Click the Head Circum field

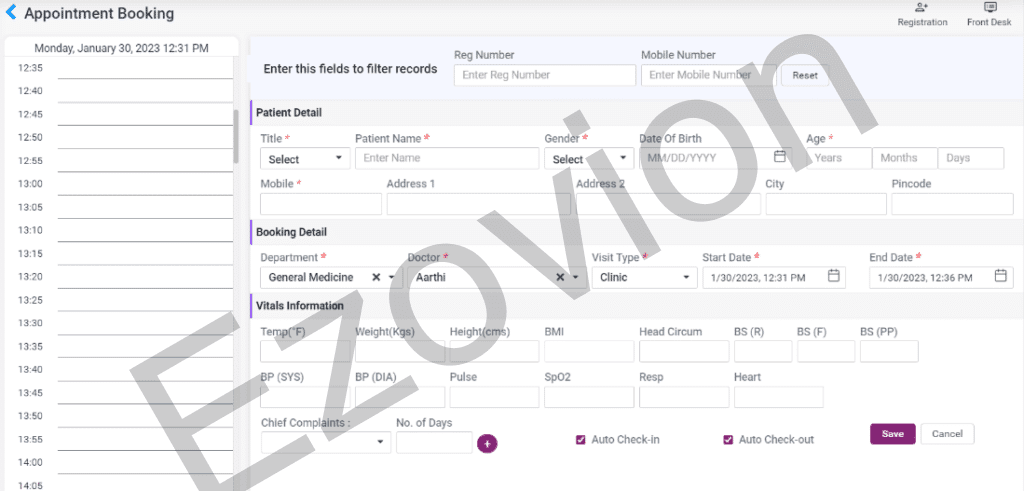[684, 351]
